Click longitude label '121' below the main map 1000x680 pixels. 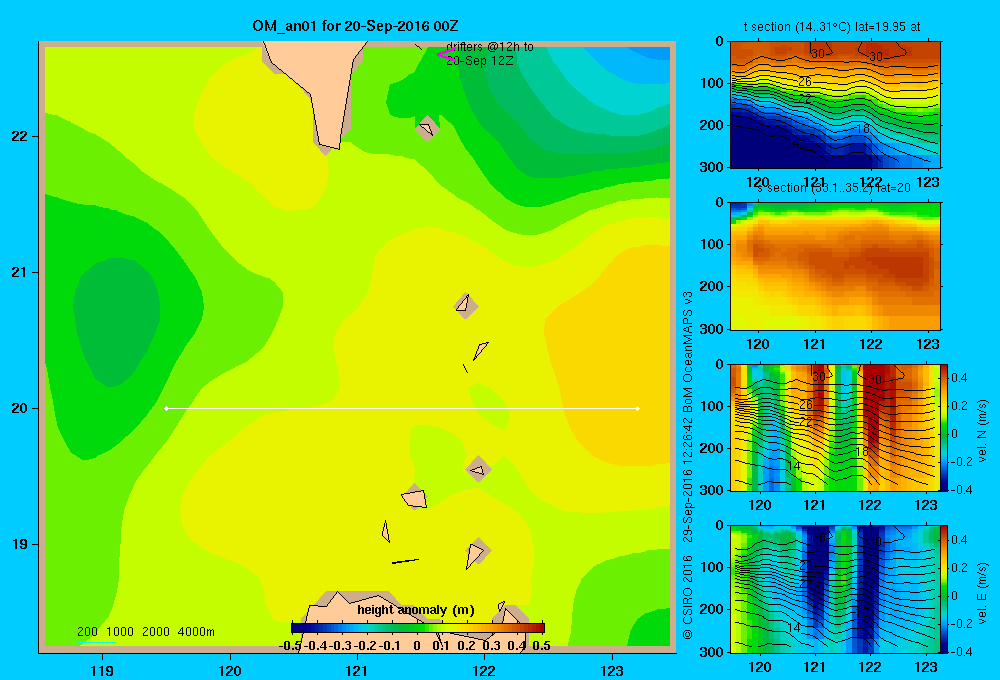357,670
